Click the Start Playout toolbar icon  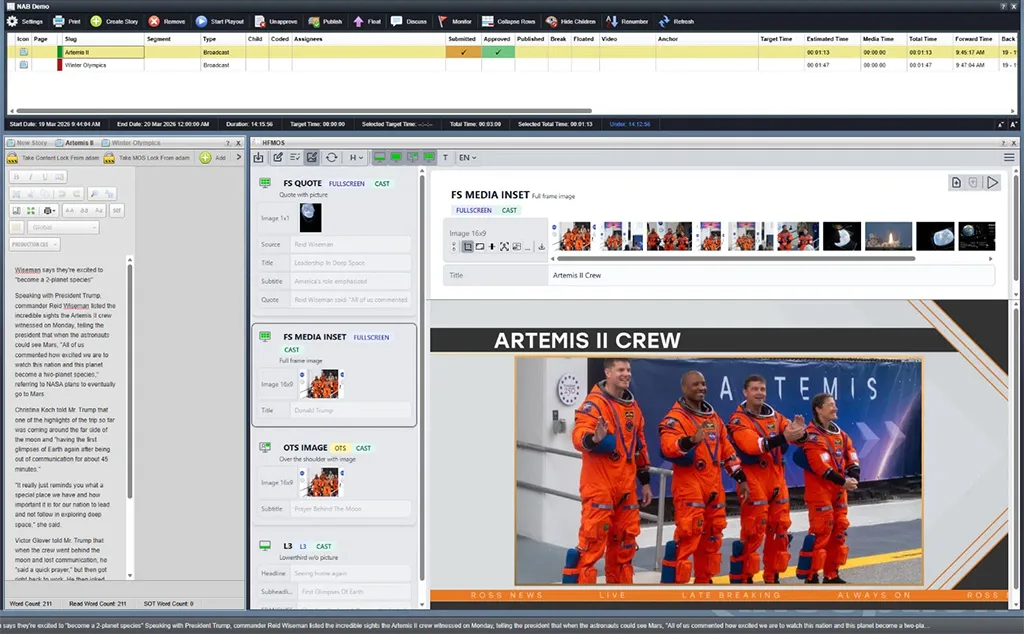(x=202, y=21)
